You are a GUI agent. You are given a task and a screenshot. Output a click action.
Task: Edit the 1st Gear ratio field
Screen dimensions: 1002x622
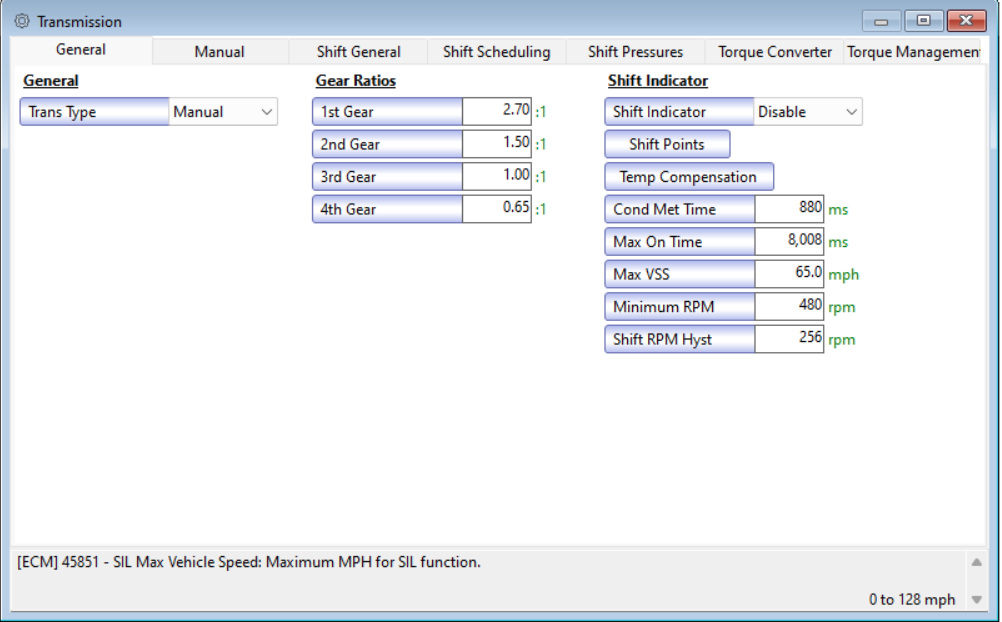497,112
